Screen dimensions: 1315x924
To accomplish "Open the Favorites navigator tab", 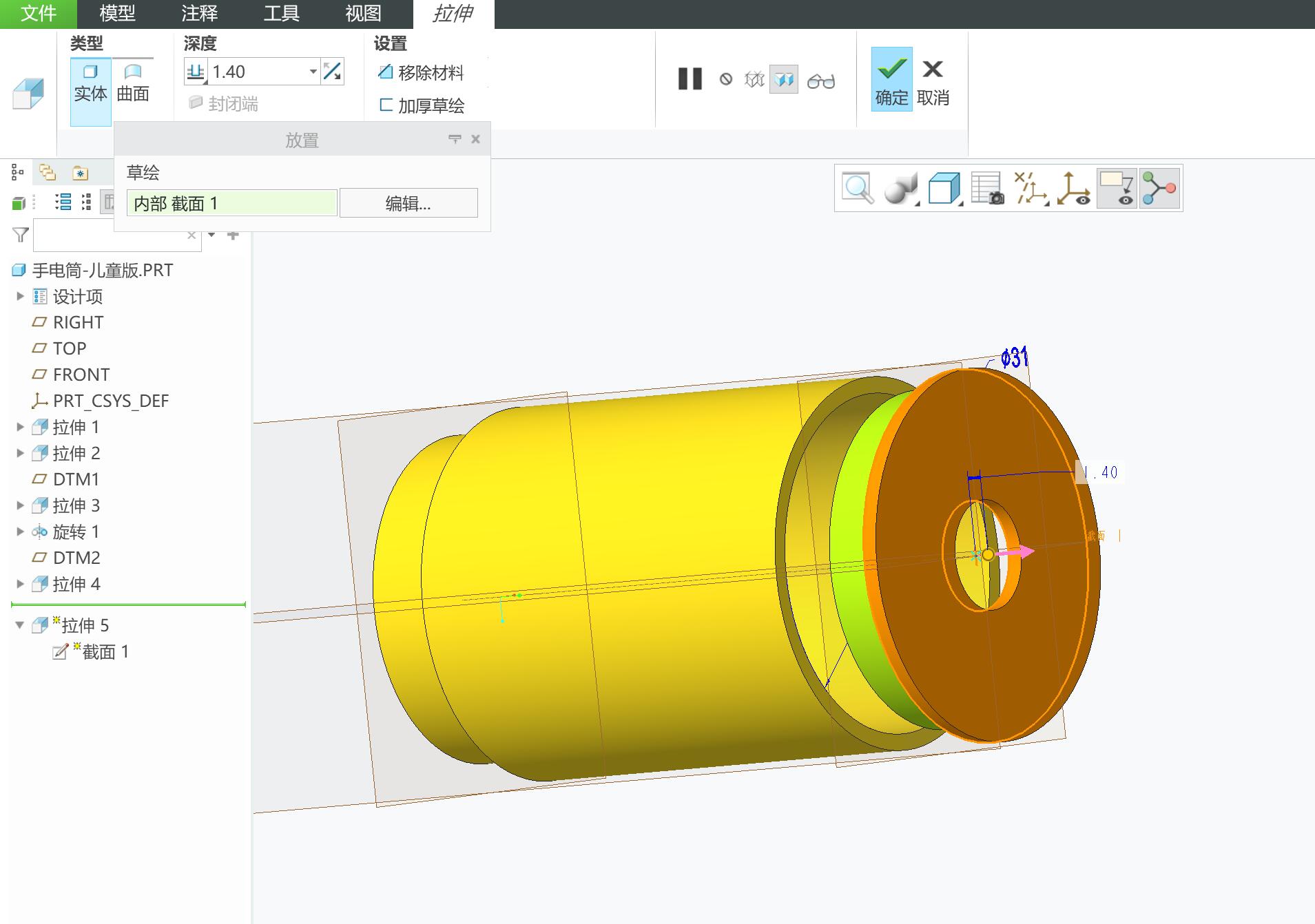I will click(x=81, y=172).
